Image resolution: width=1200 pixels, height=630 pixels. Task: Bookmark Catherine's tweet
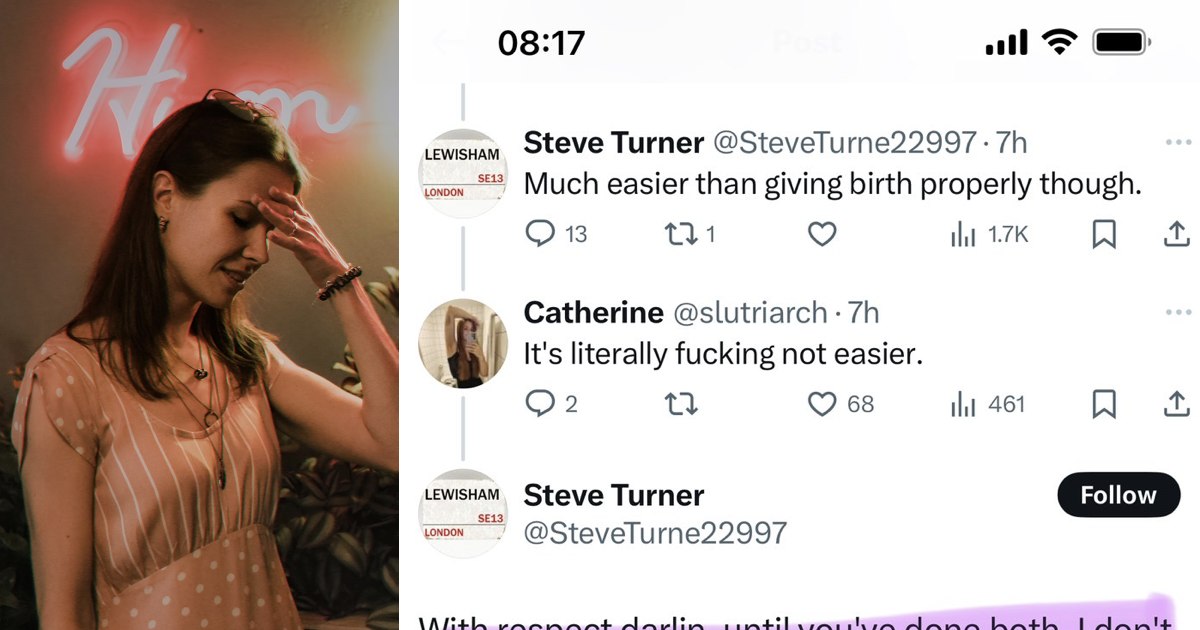click(x=1104, y=404)
